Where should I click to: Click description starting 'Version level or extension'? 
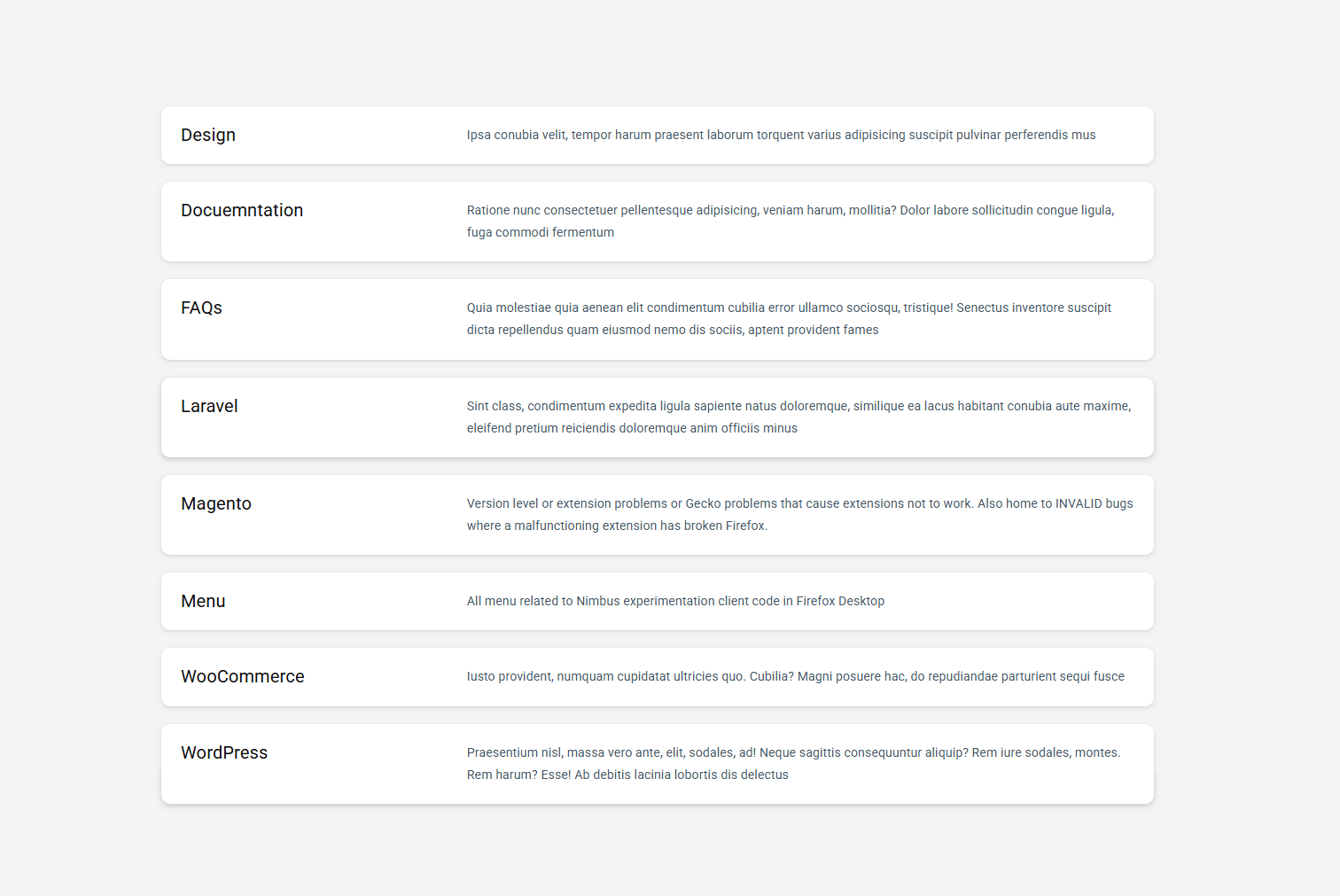pos(800,514)
